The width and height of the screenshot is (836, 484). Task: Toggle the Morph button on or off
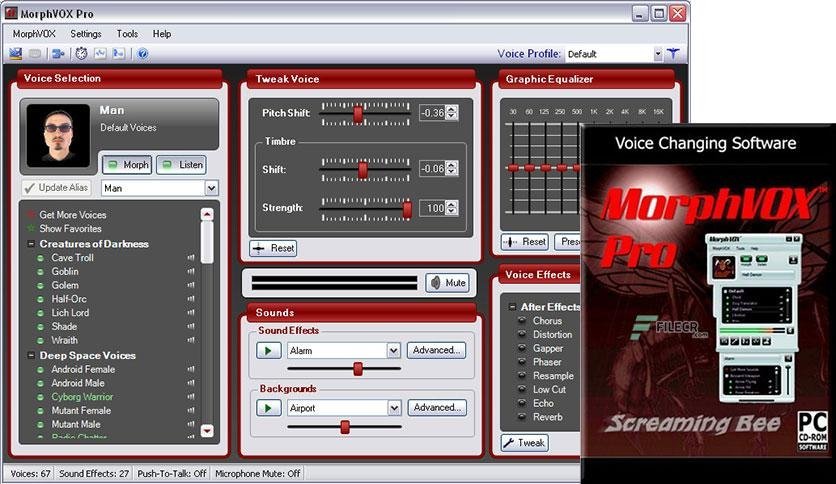coord(127,165)
